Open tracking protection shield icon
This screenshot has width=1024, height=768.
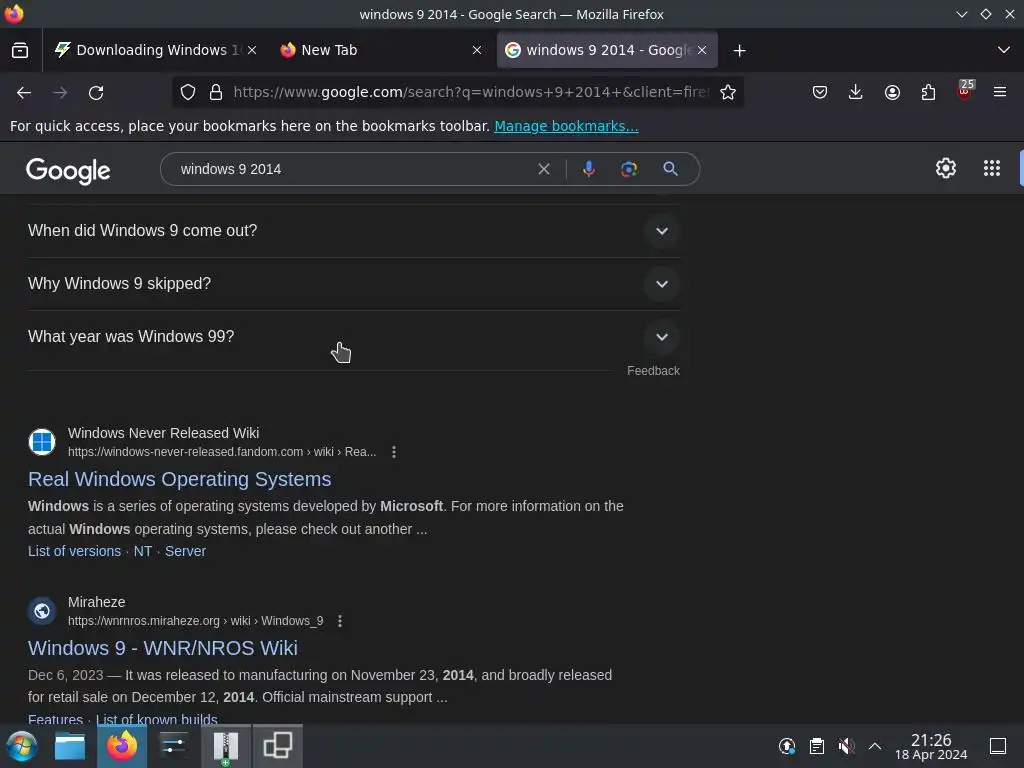[188, 92]
